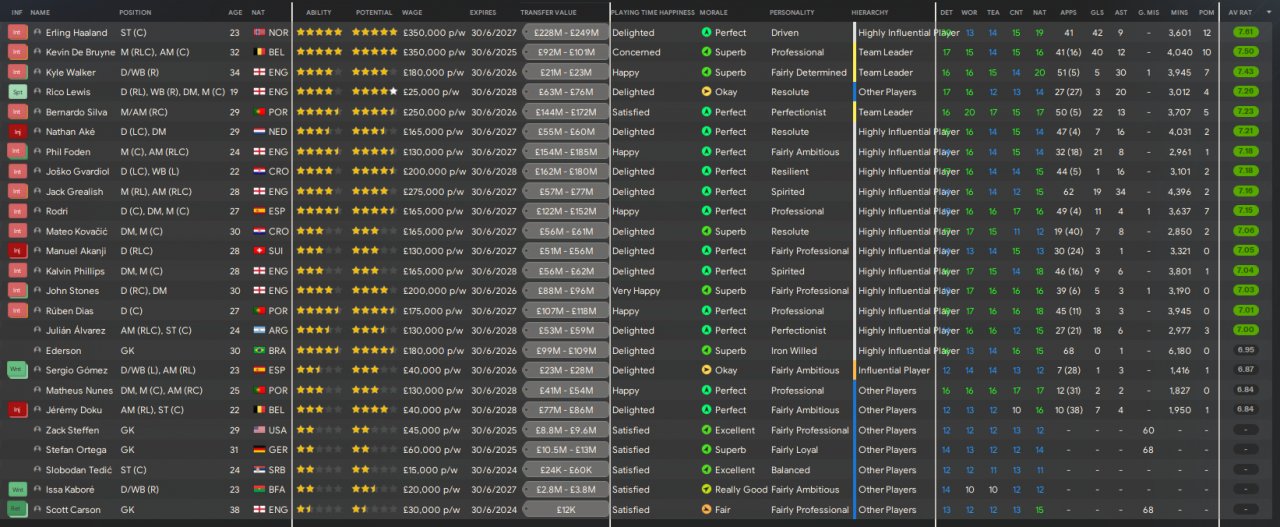Sort by the WAGE column header
1280x527 pixels.
click(412, 12)
